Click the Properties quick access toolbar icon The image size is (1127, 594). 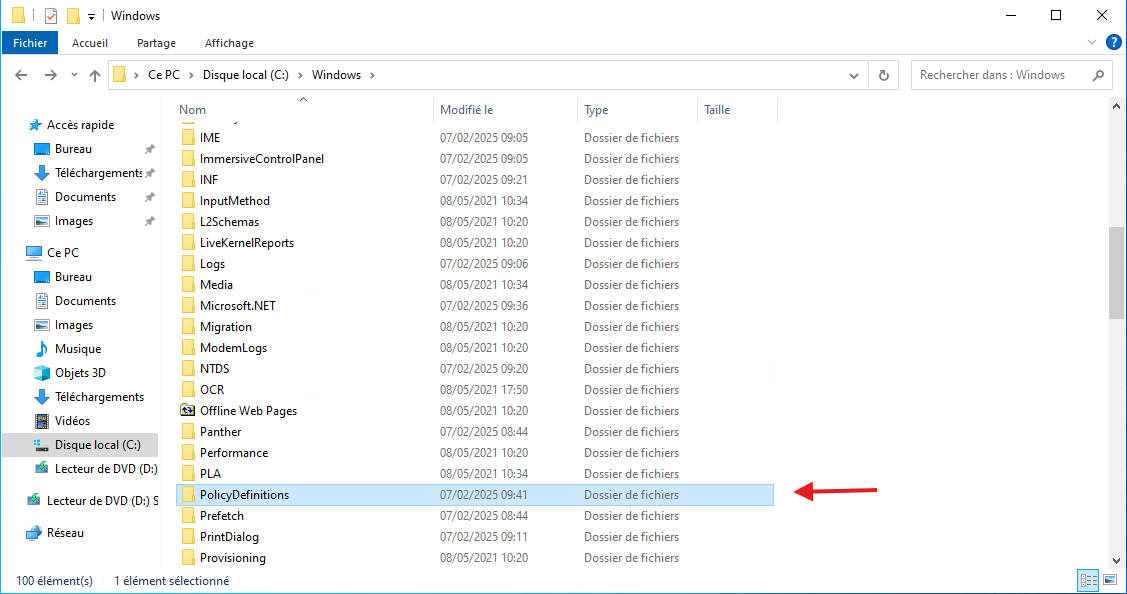50,16
